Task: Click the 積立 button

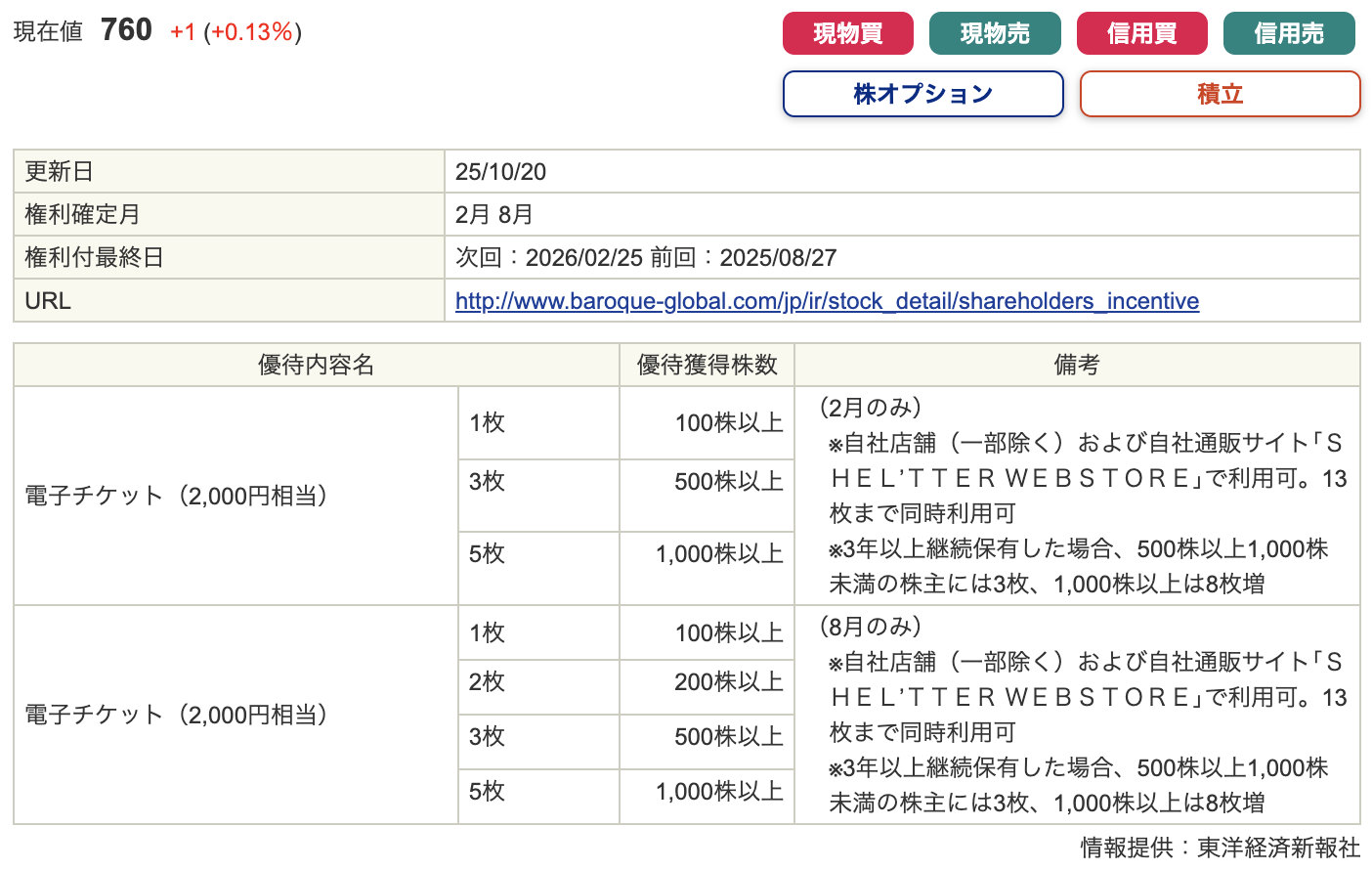Action: [x=1219, y=94]
